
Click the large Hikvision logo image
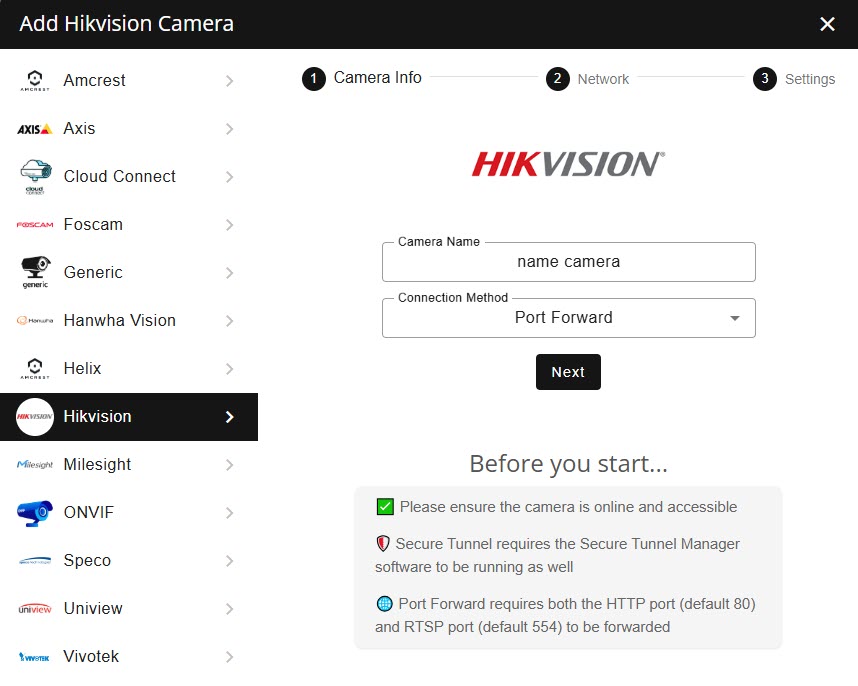coord(569,164)
